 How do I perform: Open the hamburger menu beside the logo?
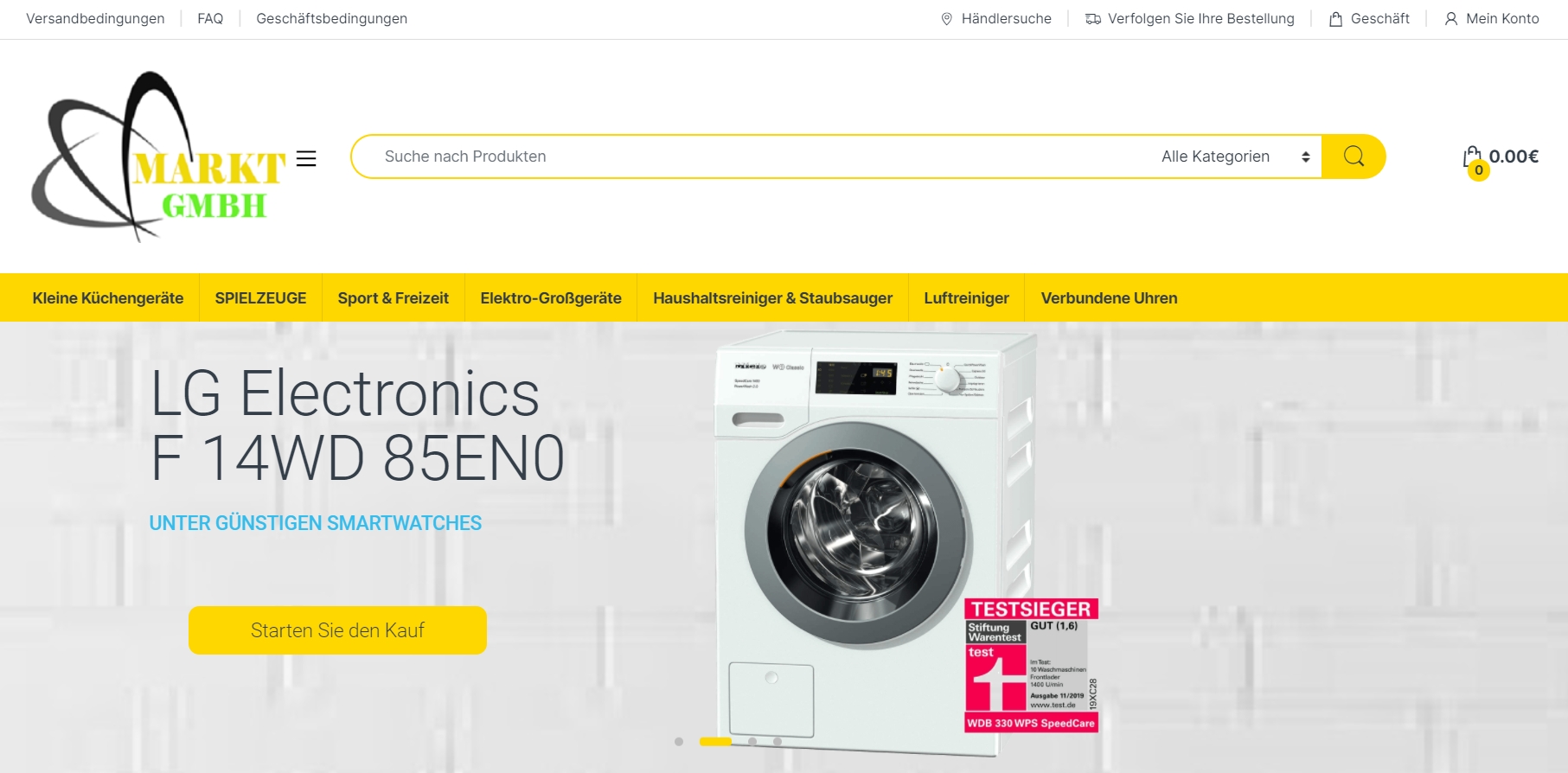(x=306, y=158)
